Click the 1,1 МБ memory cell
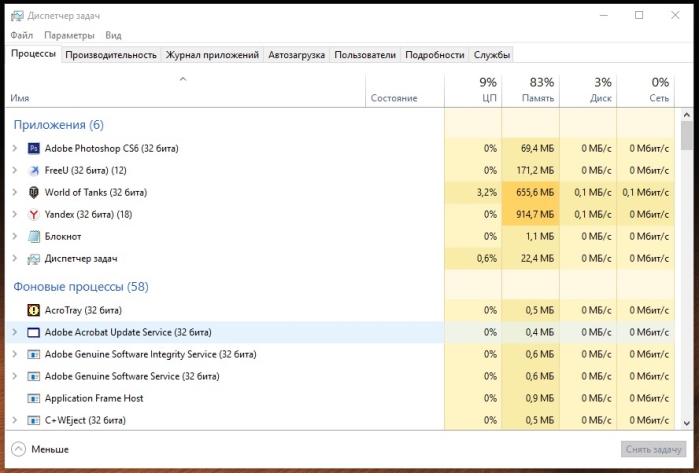 (530, 236)
